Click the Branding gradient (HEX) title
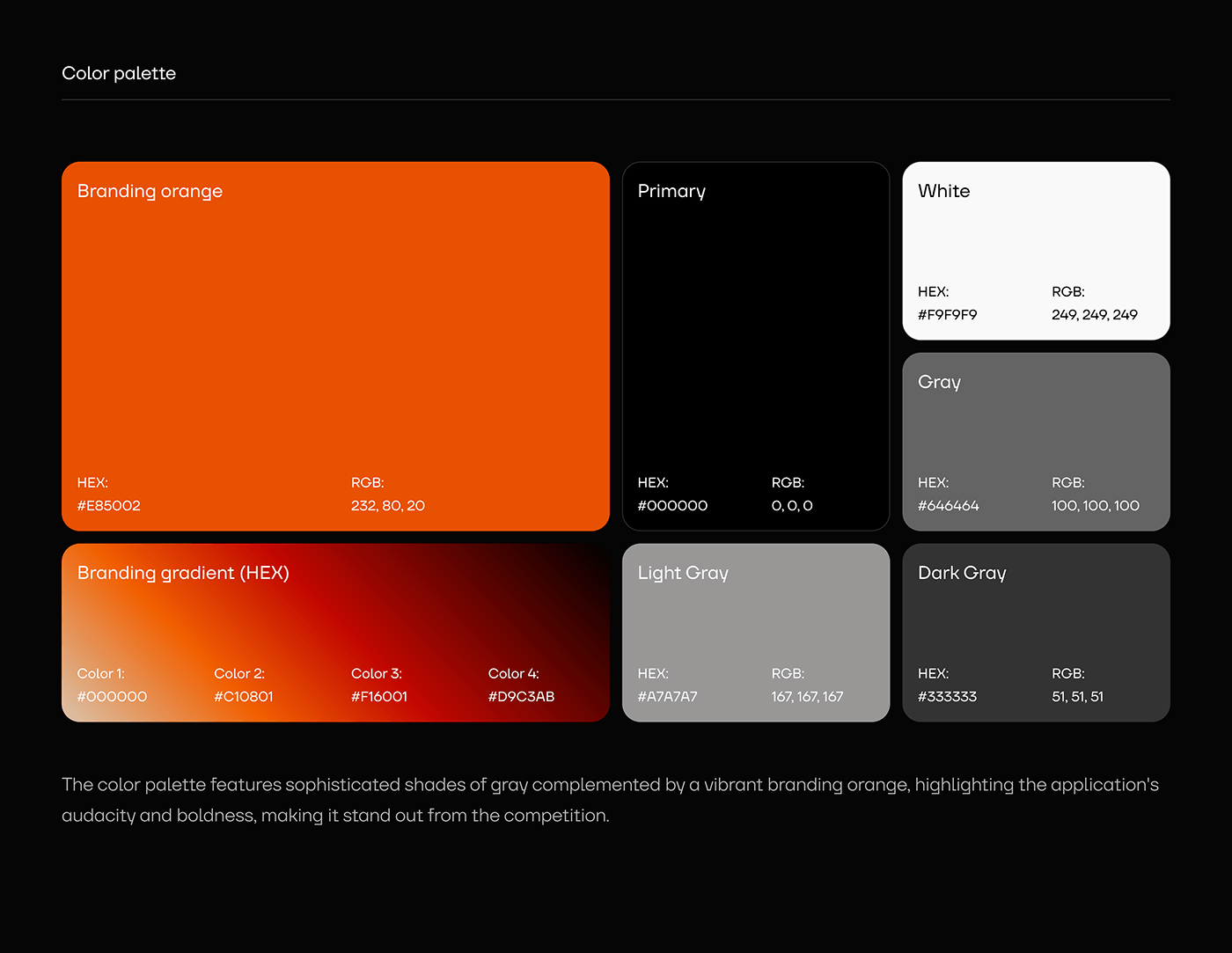 click(183, 573)
